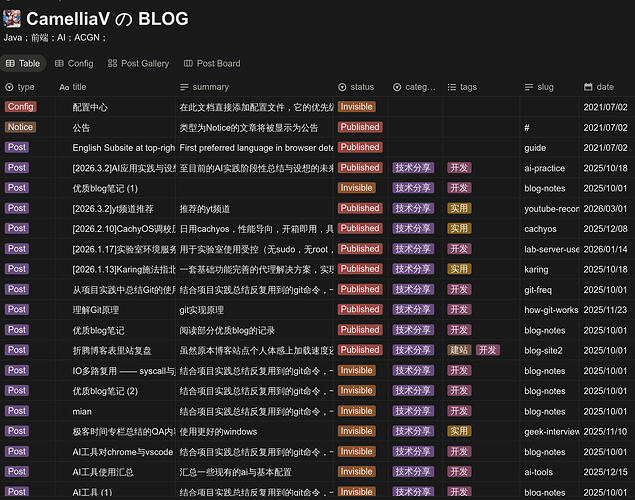Image resolution: width=635 pixels, height=500 pixels.
Task: Click the summary column lines icon
Action: (184, 87)
